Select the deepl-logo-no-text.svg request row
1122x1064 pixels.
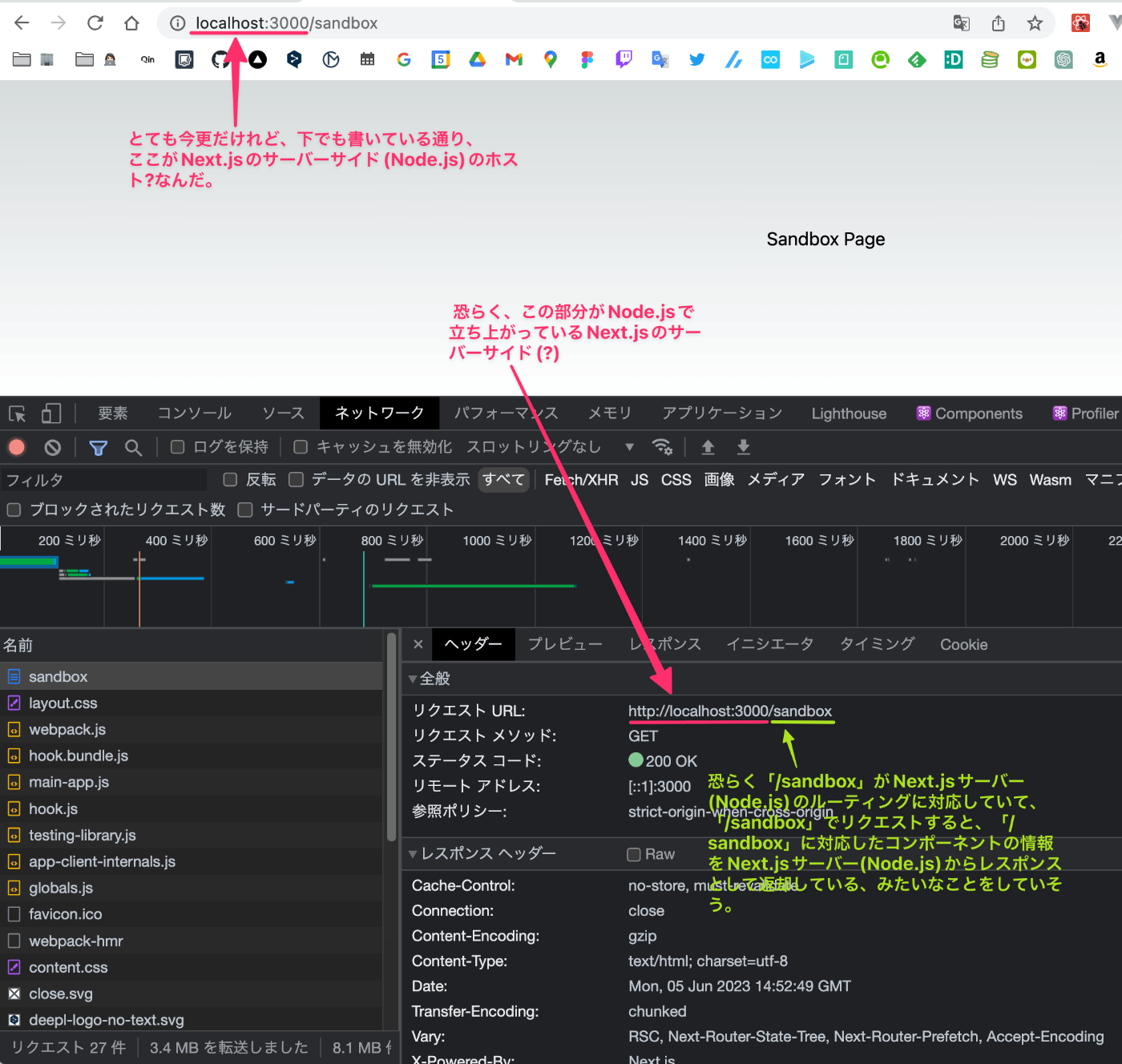[191, 1020]
